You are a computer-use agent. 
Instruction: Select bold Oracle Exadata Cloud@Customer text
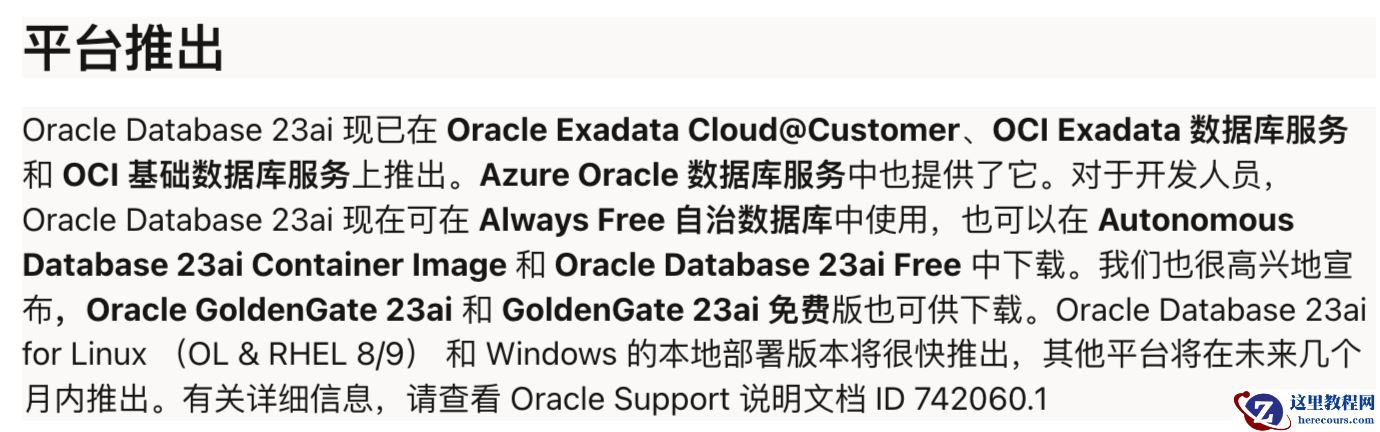(702, 130)
